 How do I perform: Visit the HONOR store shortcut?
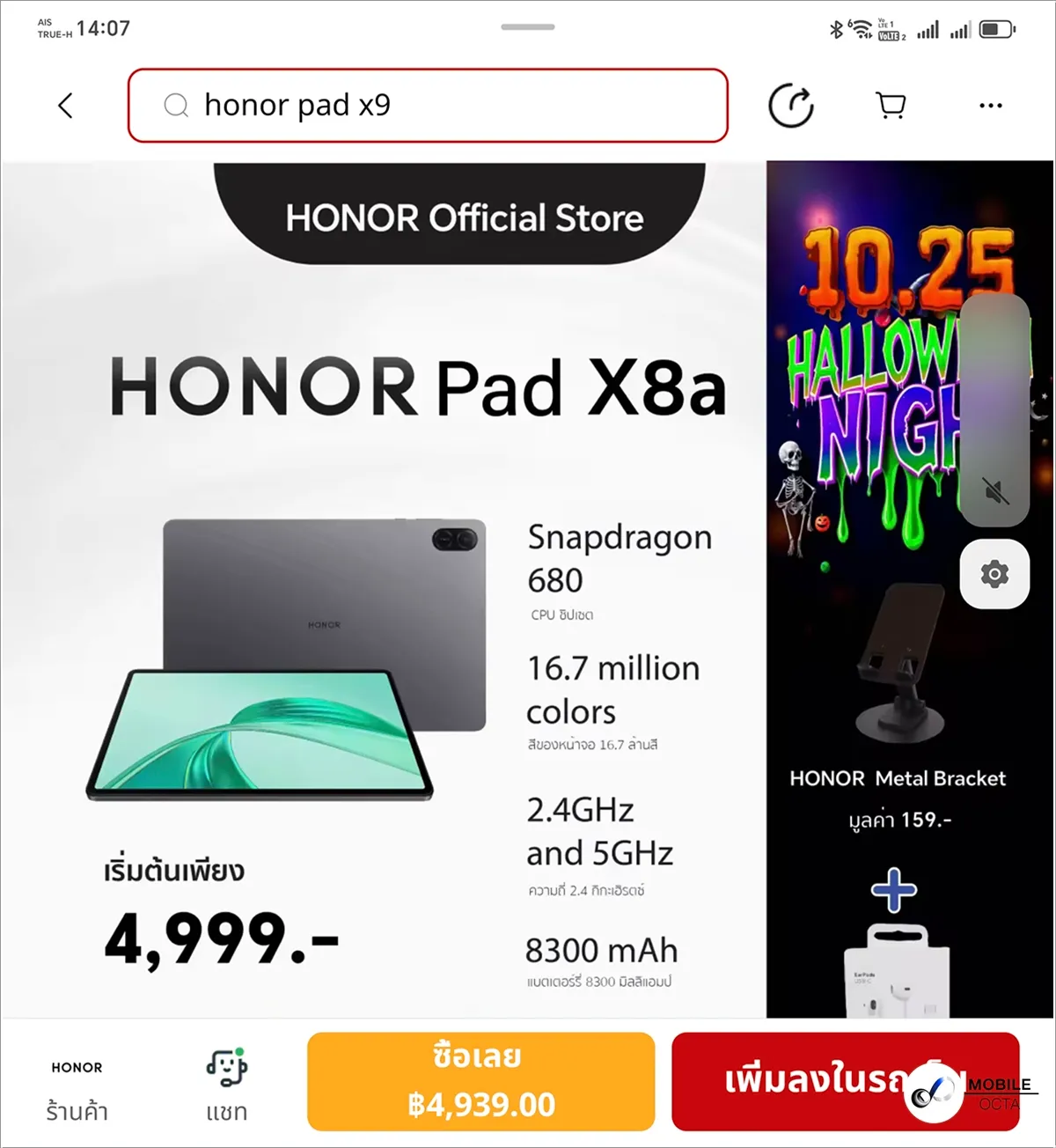pyautogui.click(x=77, y=1090)
